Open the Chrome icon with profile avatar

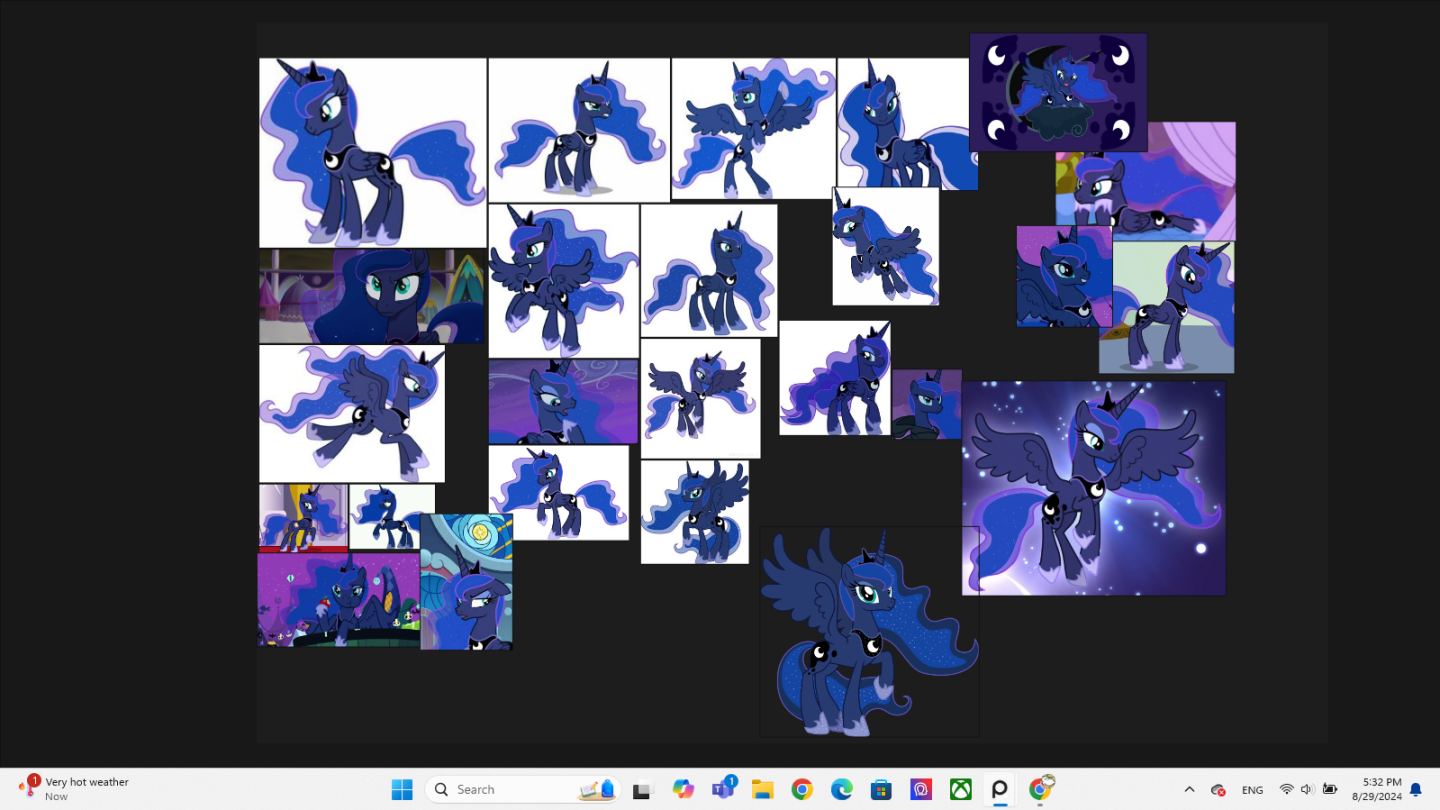click(1040, 789)
